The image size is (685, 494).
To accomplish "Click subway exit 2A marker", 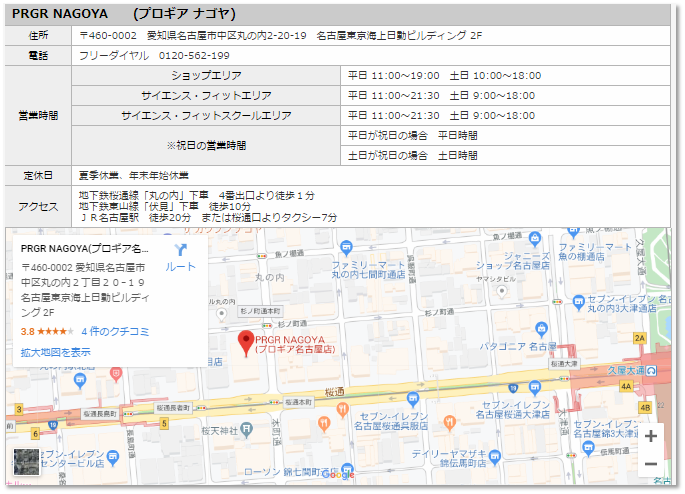I will [640, 338].
